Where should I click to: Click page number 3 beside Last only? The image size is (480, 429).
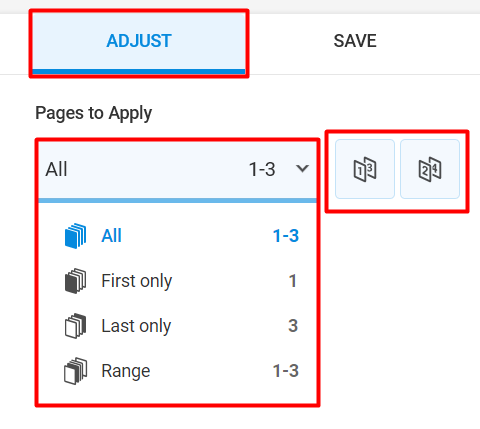[x=293, y=326]
